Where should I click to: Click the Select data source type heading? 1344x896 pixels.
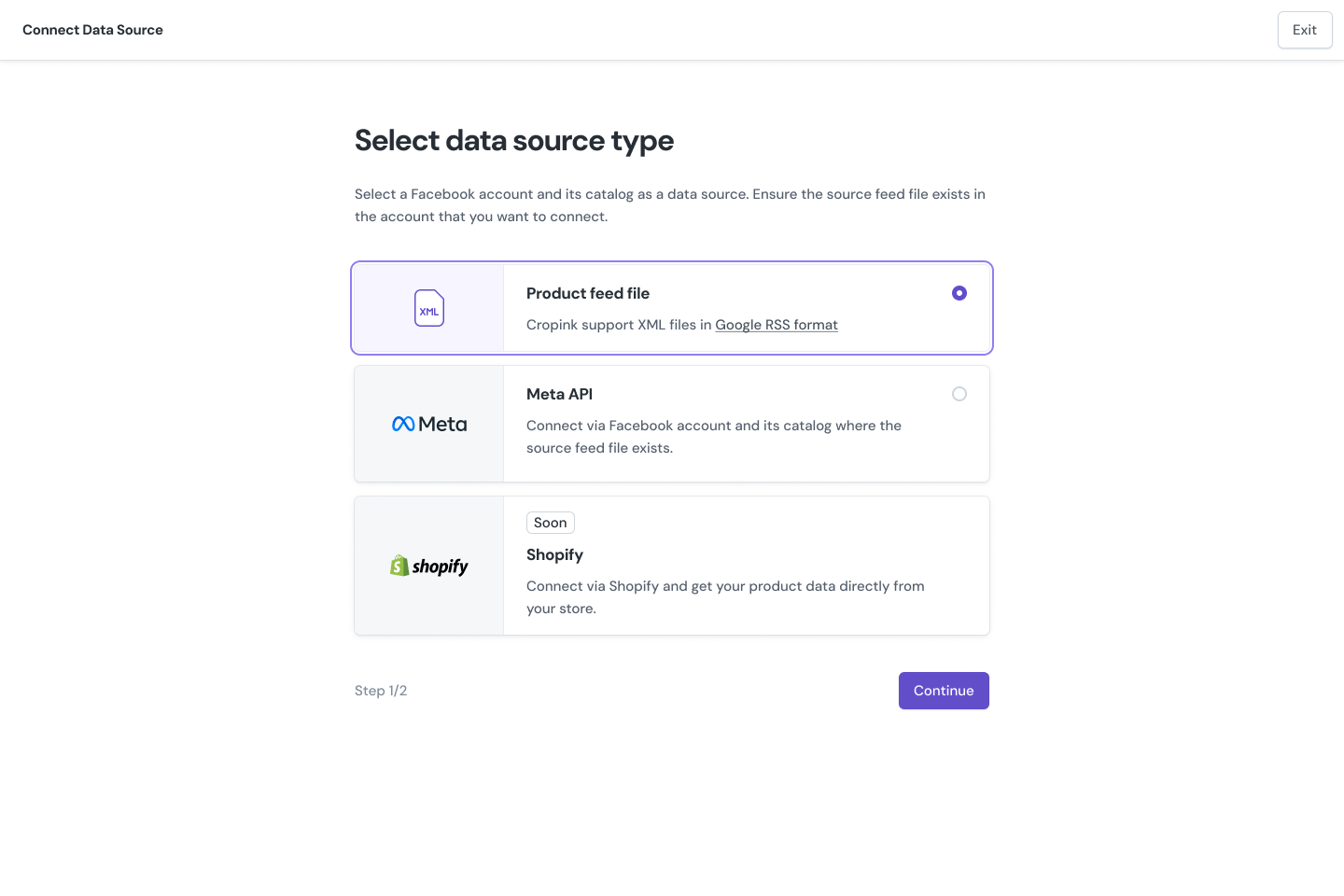pos(513,141)
